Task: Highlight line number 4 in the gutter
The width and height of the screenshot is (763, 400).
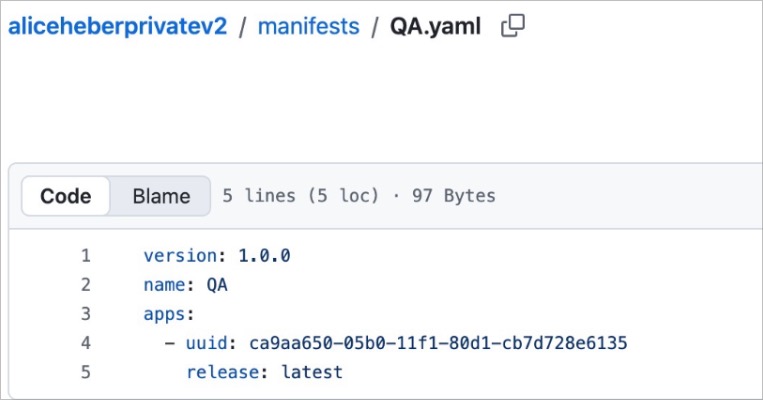Action: pyautogui.click(x=85, y=343)
